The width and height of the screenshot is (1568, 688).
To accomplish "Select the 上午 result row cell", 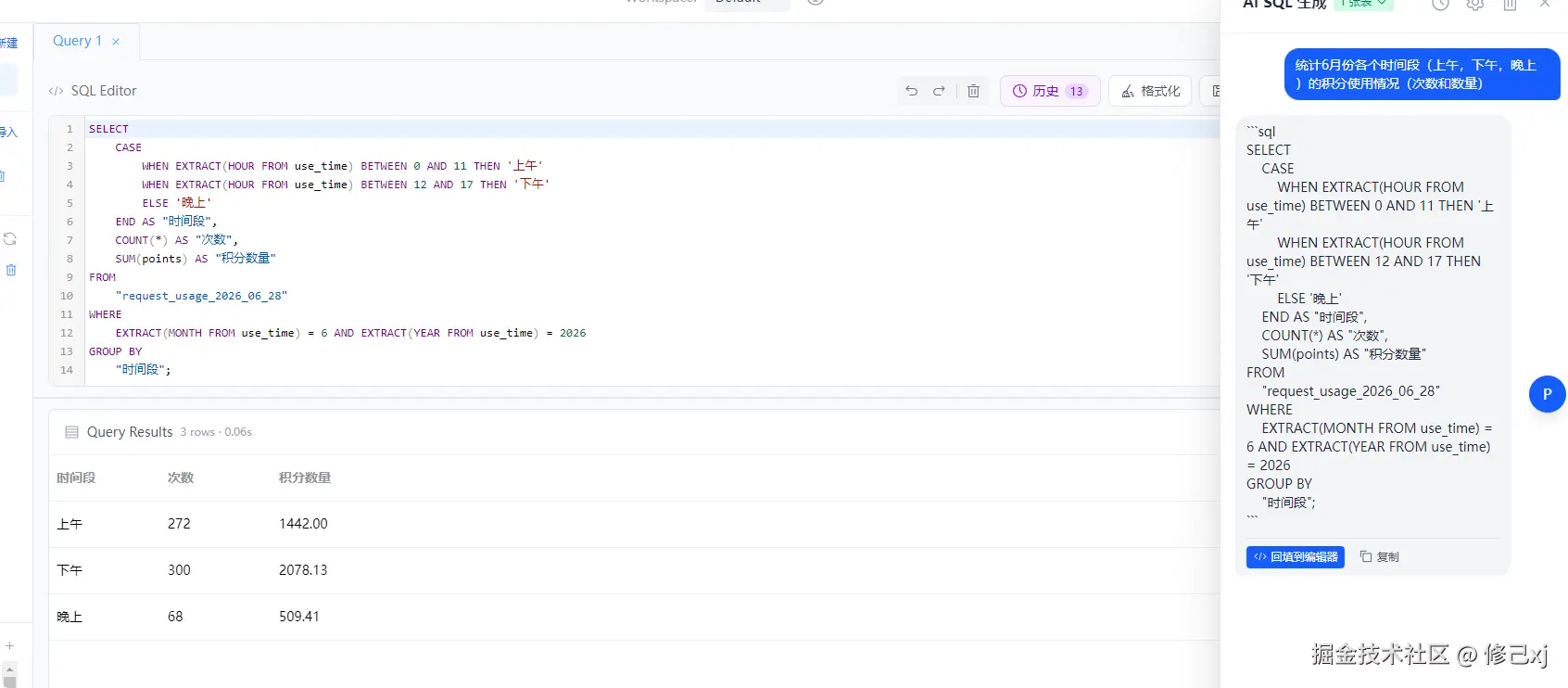I will [70, 525].
